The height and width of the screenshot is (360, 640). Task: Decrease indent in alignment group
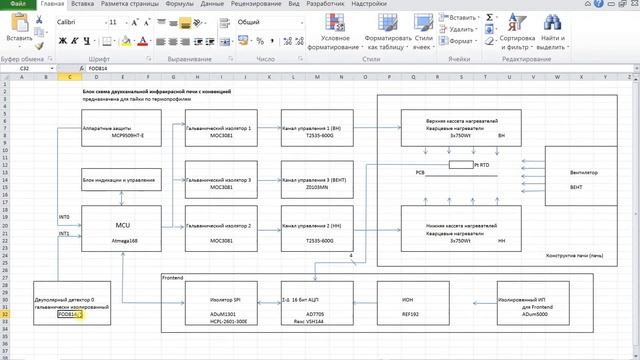[198, 41]
